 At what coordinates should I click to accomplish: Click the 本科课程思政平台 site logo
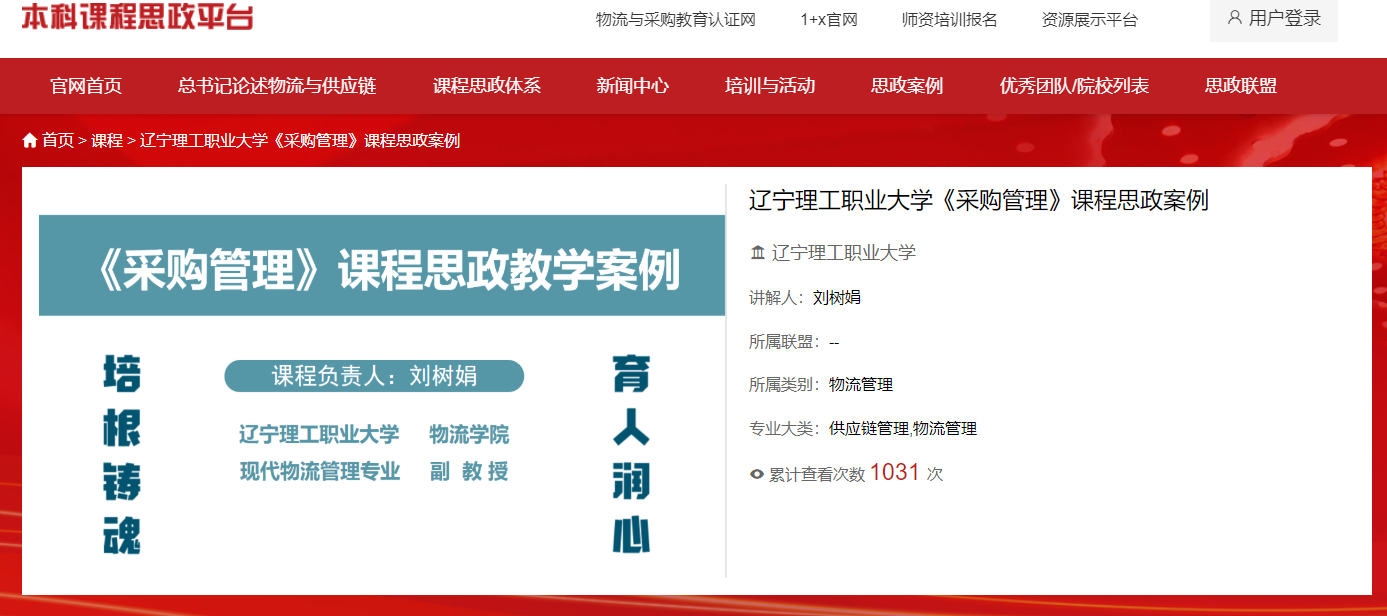pos(137,17)
